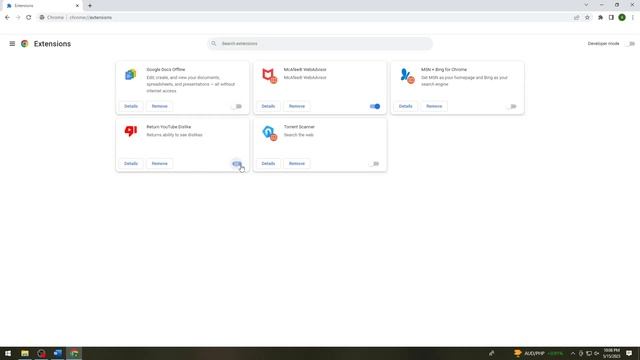Go forward using the browser forward arrow

pos(18,18)
